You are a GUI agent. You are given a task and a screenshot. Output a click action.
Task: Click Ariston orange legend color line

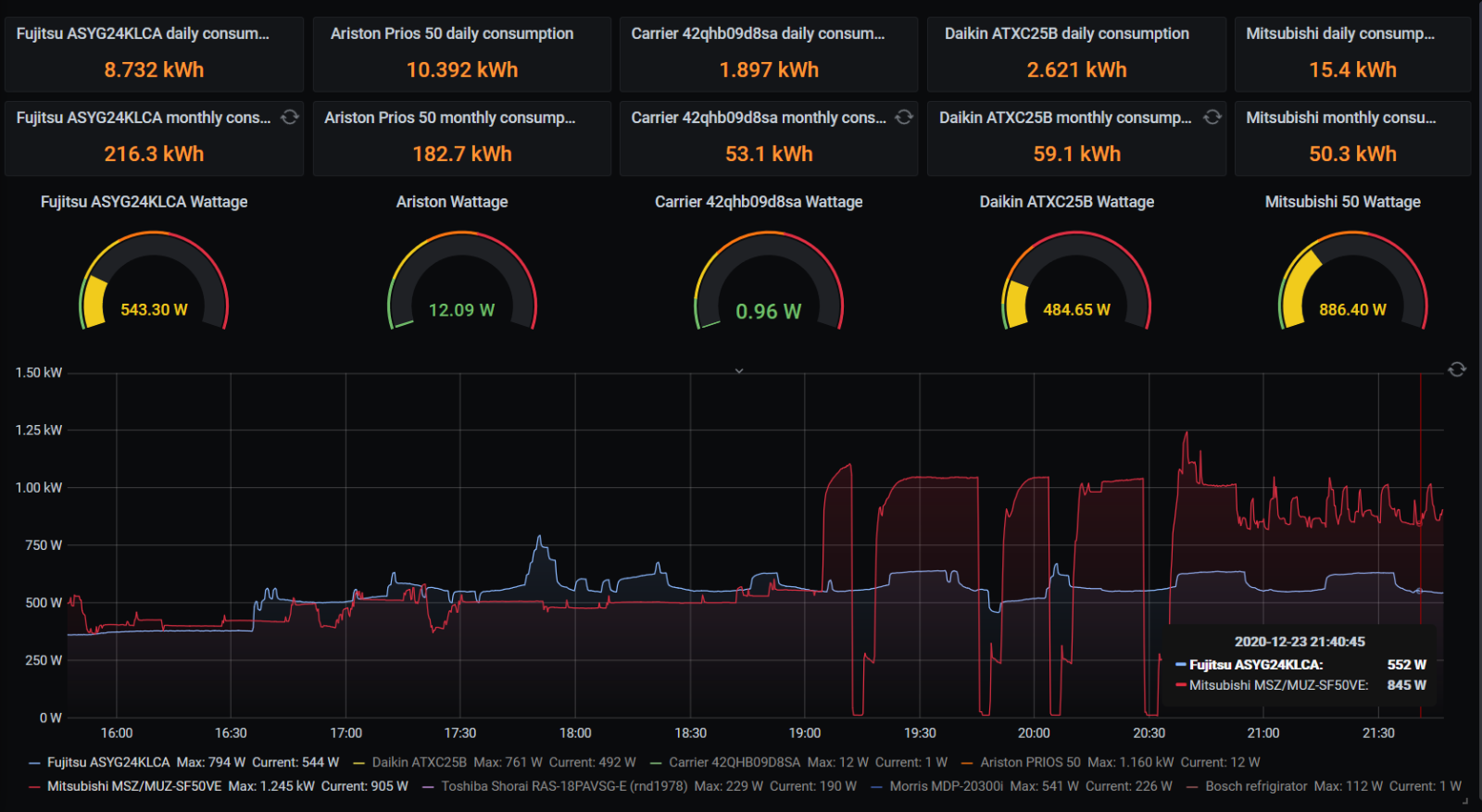(x=967, y=763)
